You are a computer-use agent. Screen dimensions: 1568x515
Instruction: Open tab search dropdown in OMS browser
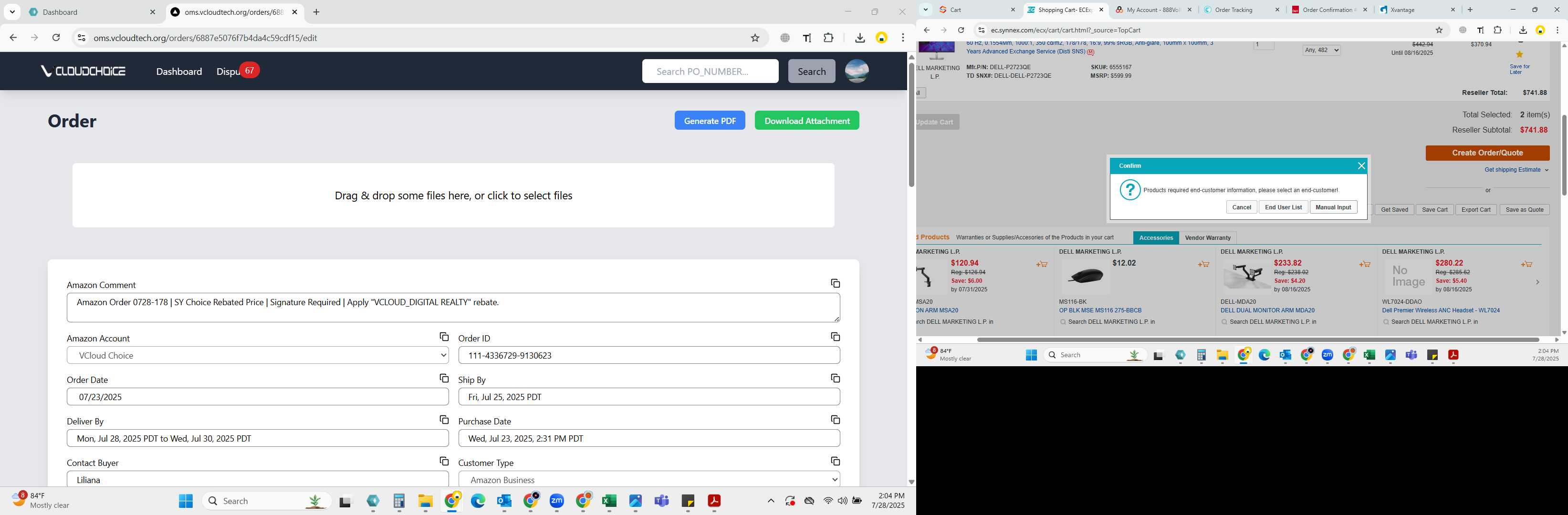coord(12,11)
